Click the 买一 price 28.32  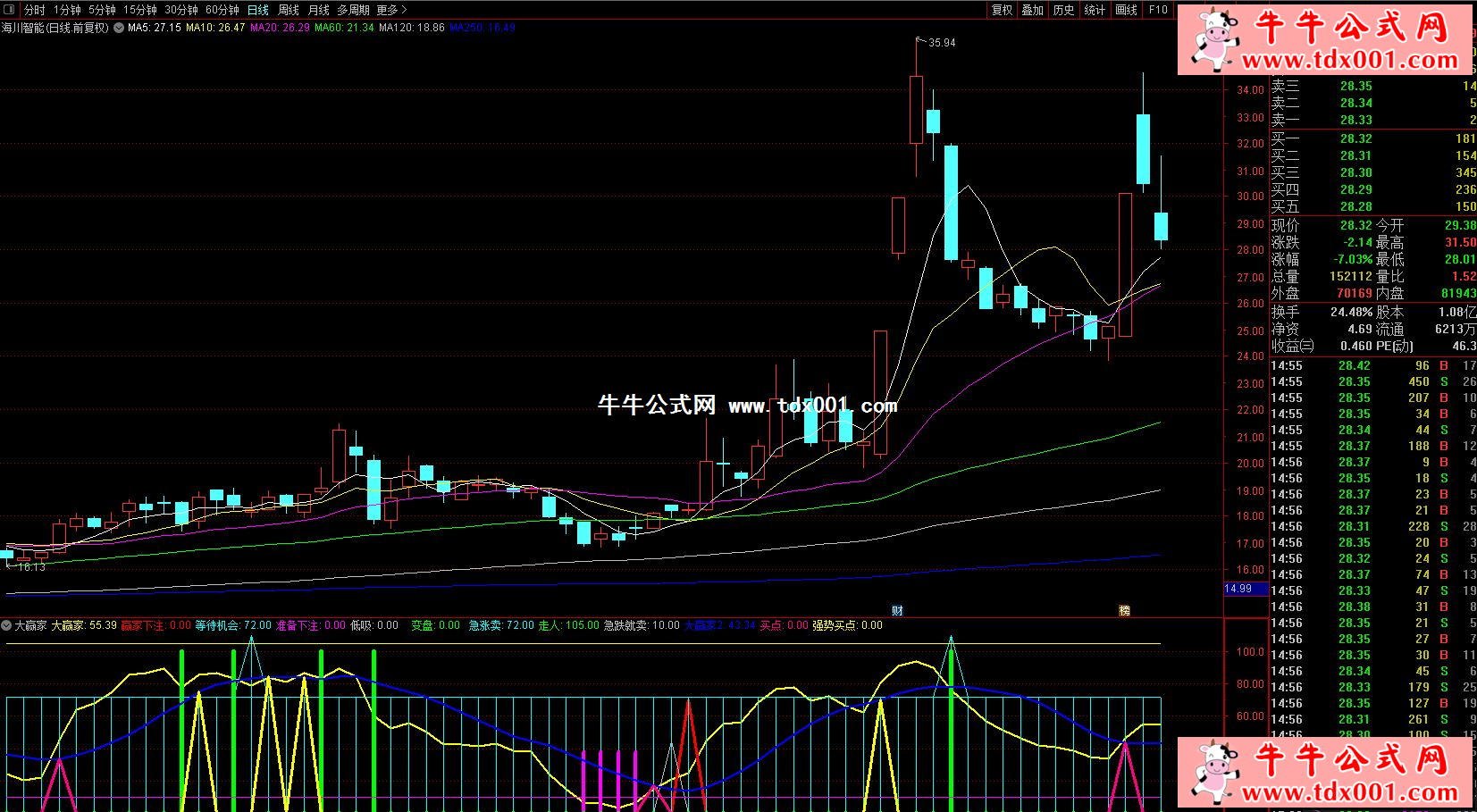(1355, 139)
